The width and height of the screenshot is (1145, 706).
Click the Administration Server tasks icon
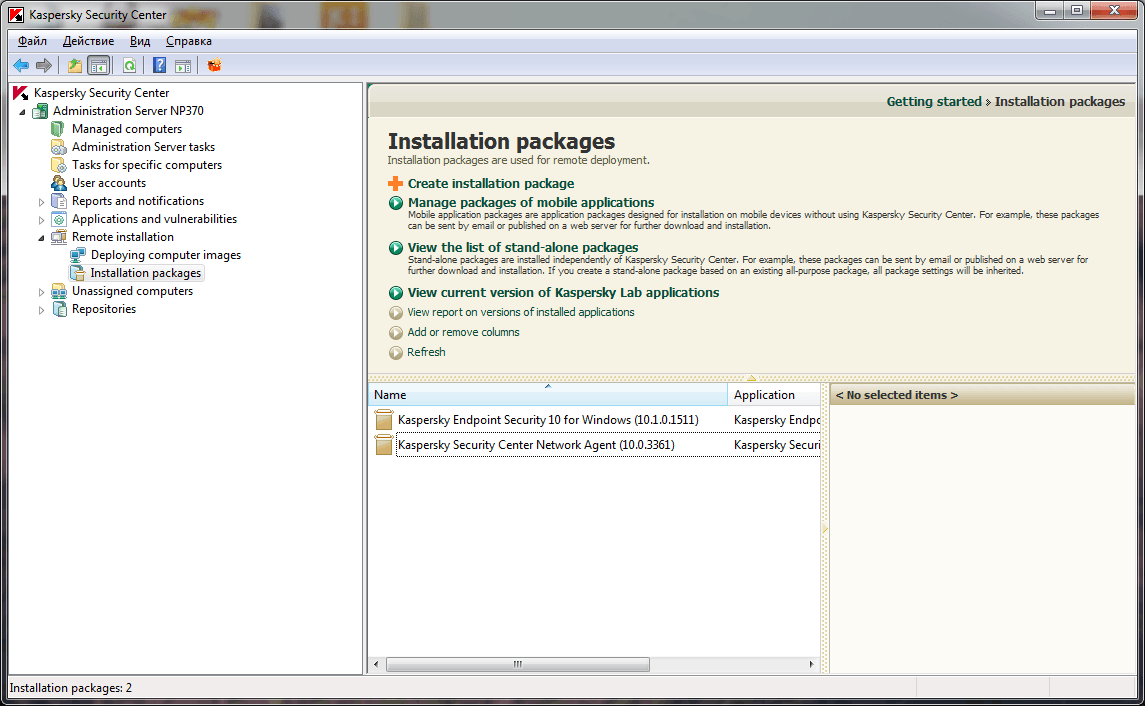coord(58,147)
